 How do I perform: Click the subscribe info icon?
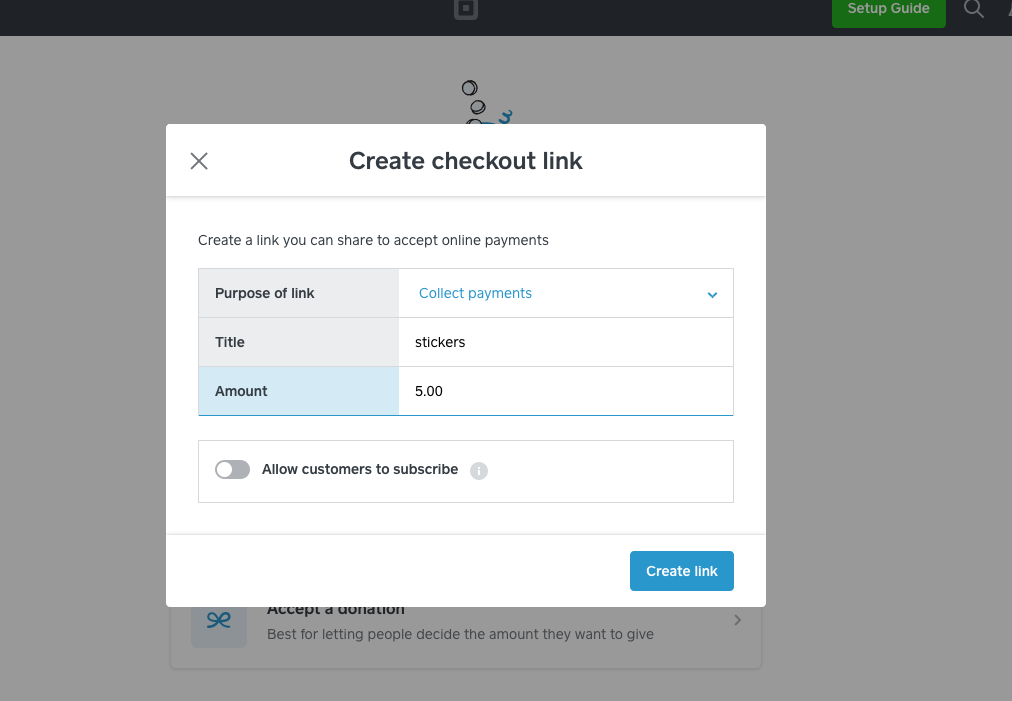tap(479, 471)
